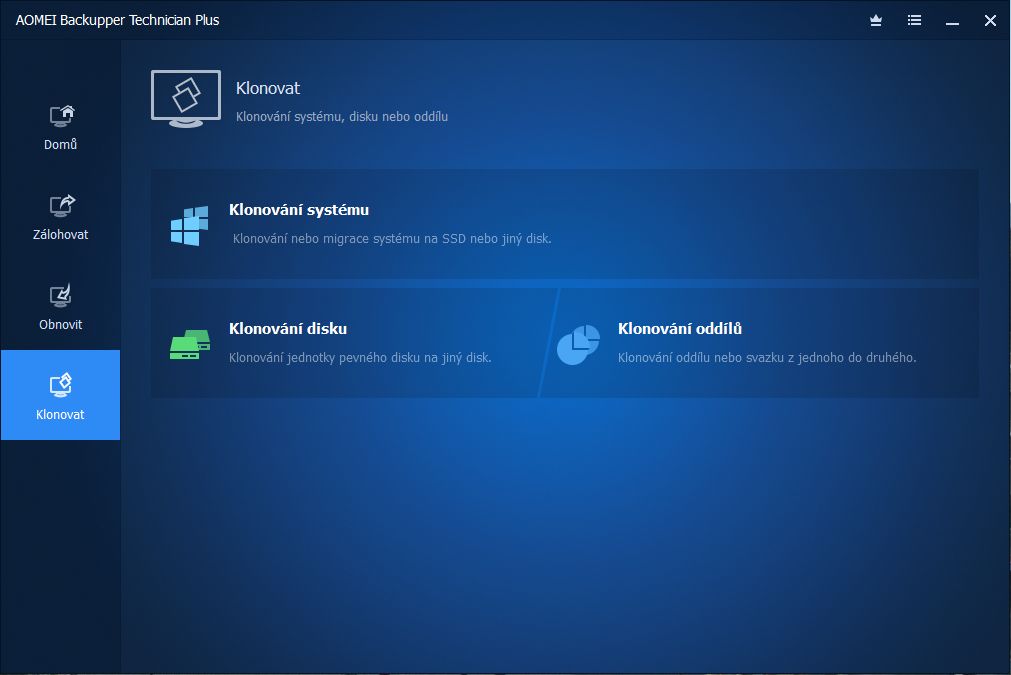The height and width of the screenshot is (675, 1011).
Task: Click the system migration to SSD description text
Action: coord(392,239)
